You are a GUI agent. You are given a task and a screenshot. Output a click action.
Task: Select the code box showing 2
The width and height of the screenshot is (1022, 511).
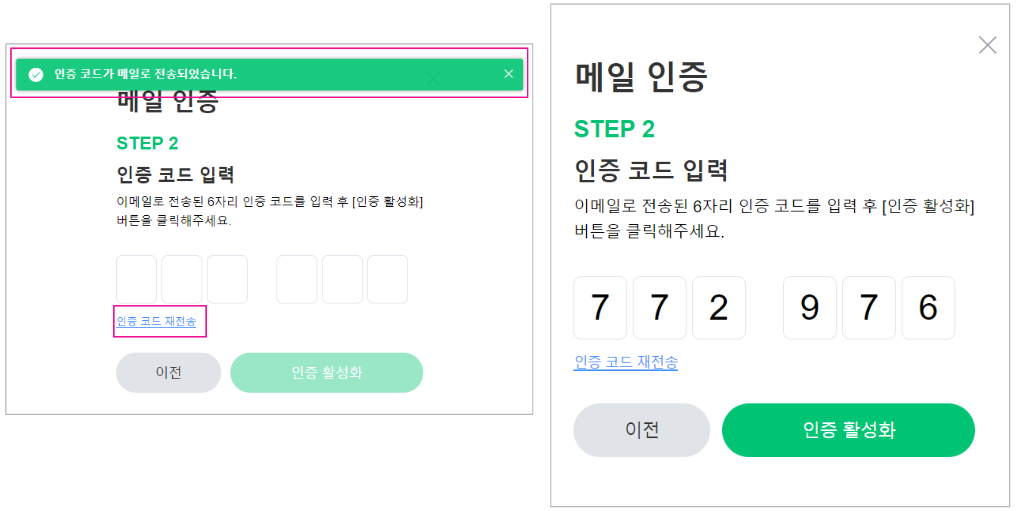(x=718, y=308)
